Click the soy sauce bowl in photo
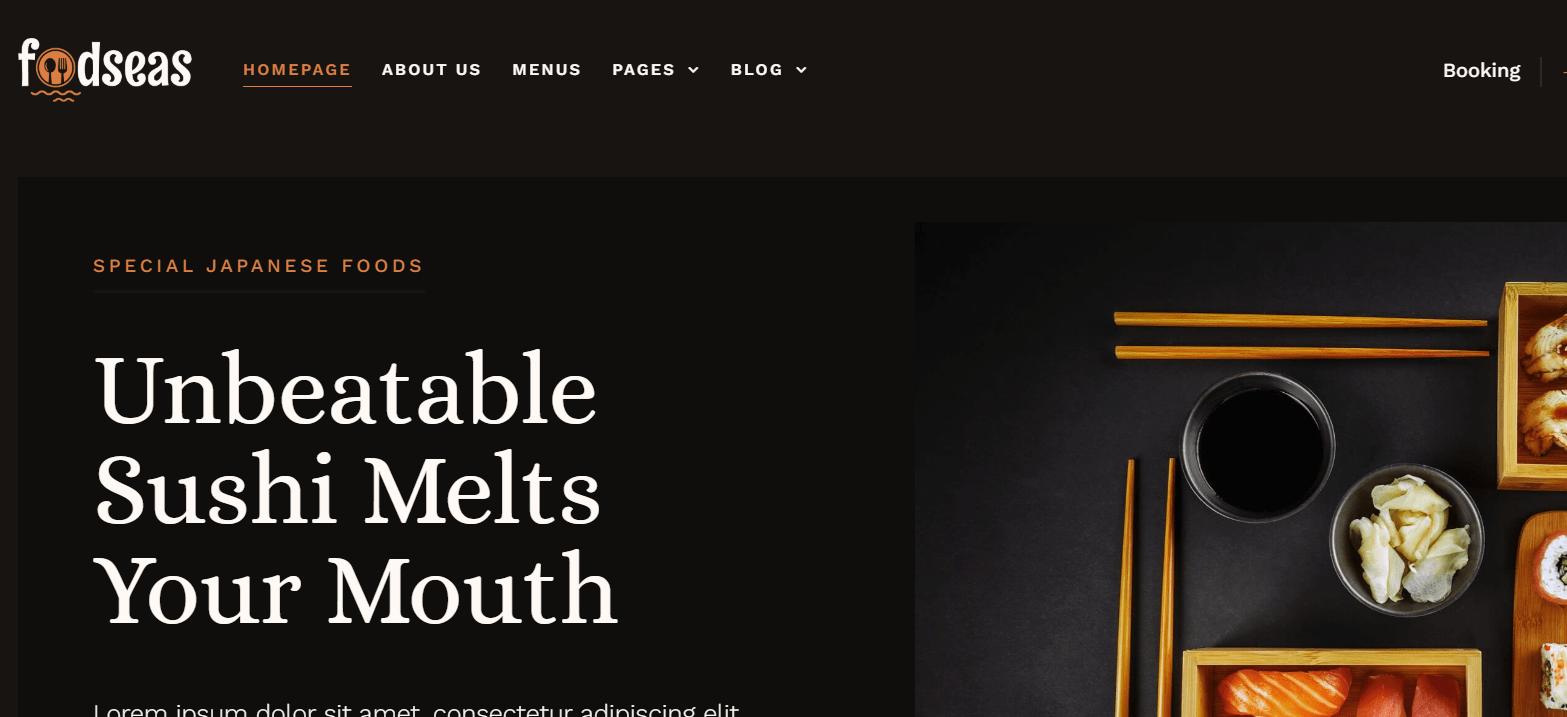This screenshot has height=717, width=1567. 1258,447
